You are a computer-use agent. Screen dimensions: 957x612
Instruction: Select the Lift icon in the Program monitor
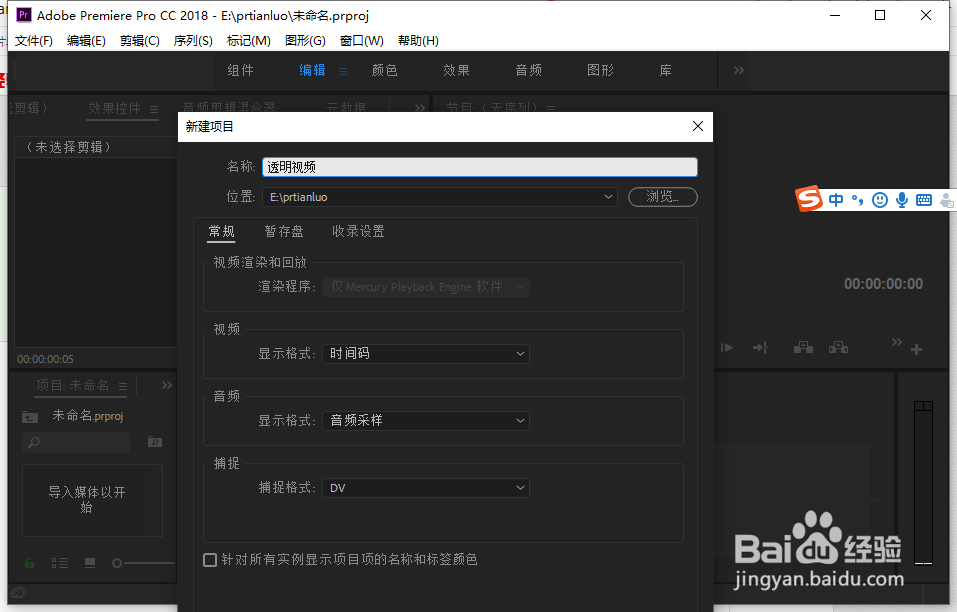tap(803, 347)
